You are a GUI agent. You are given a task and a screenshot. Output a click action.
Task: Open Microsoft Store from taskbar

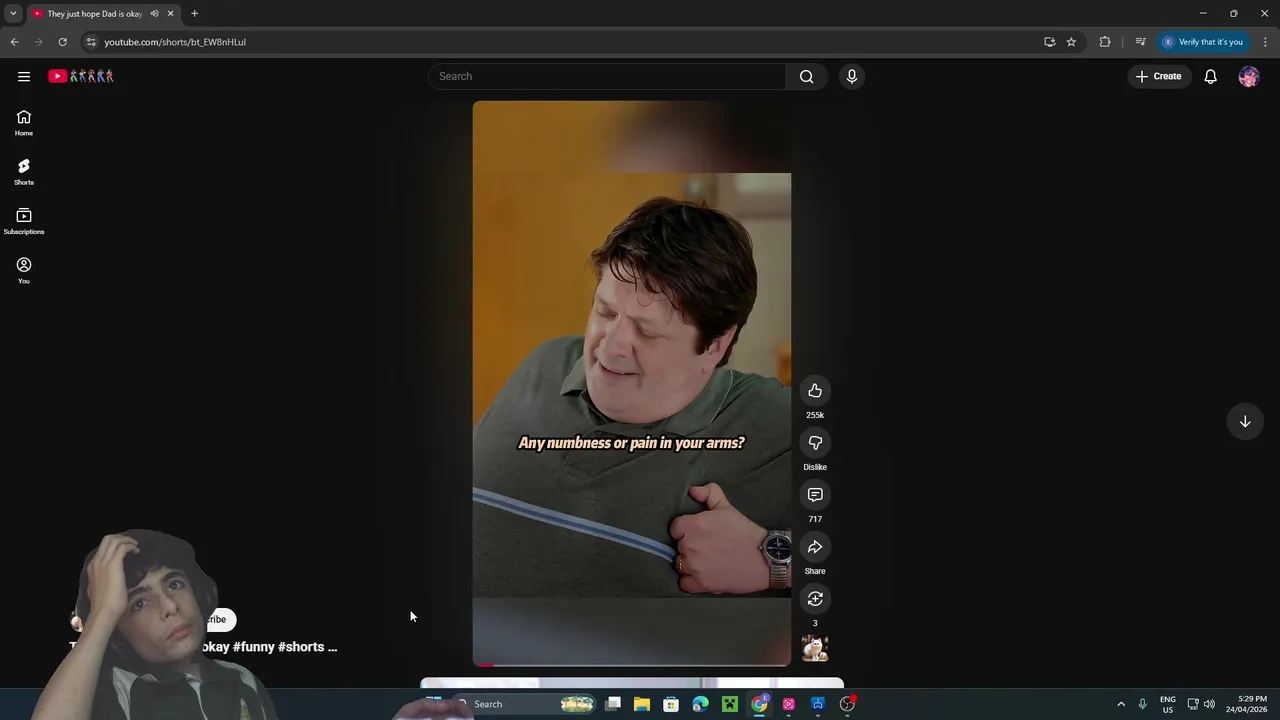(671, 704)
